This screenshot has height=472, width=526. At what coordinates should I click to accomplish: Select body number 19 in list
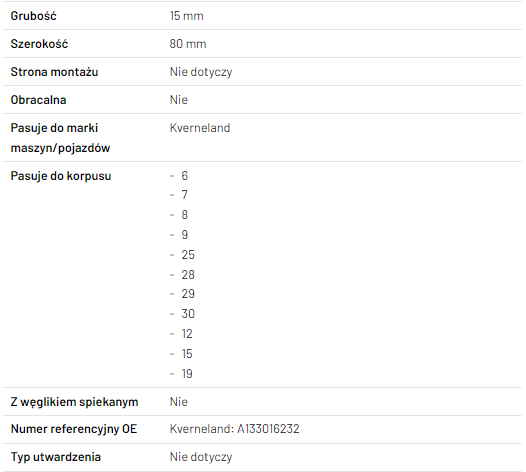(187, 374)
